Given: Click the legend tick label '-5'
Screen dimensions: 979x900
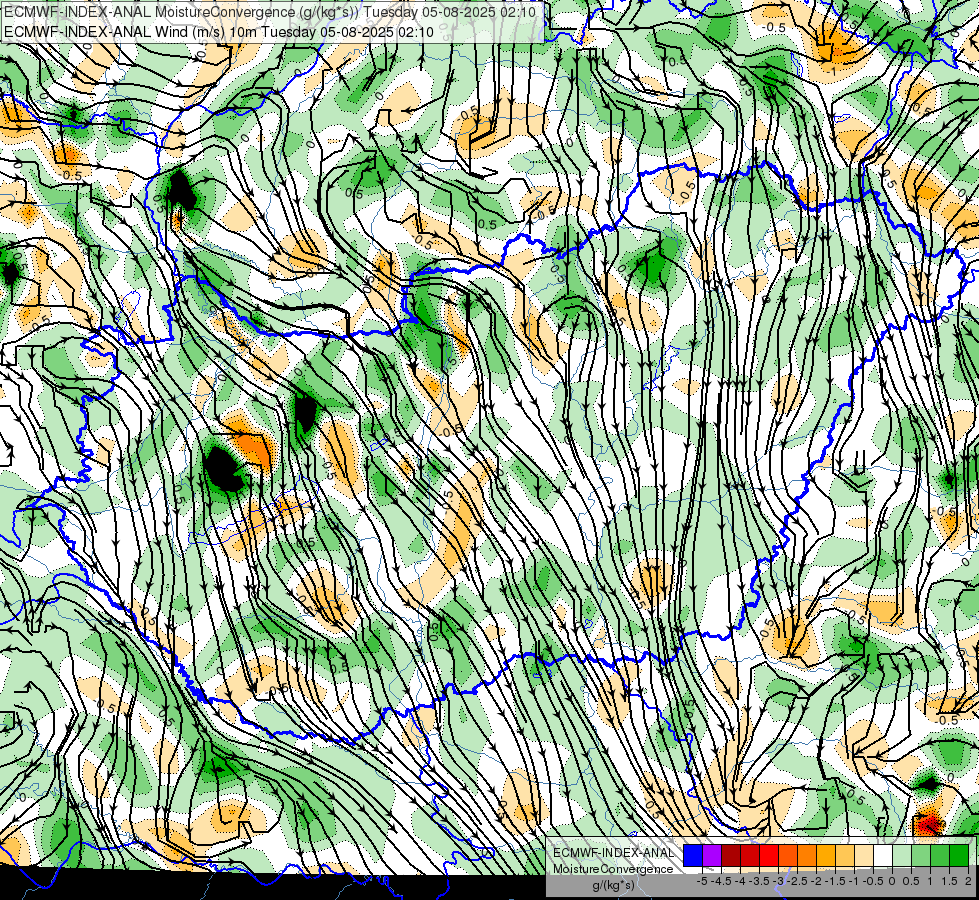Looking at the screenshot, I should [x=702, y=881].
